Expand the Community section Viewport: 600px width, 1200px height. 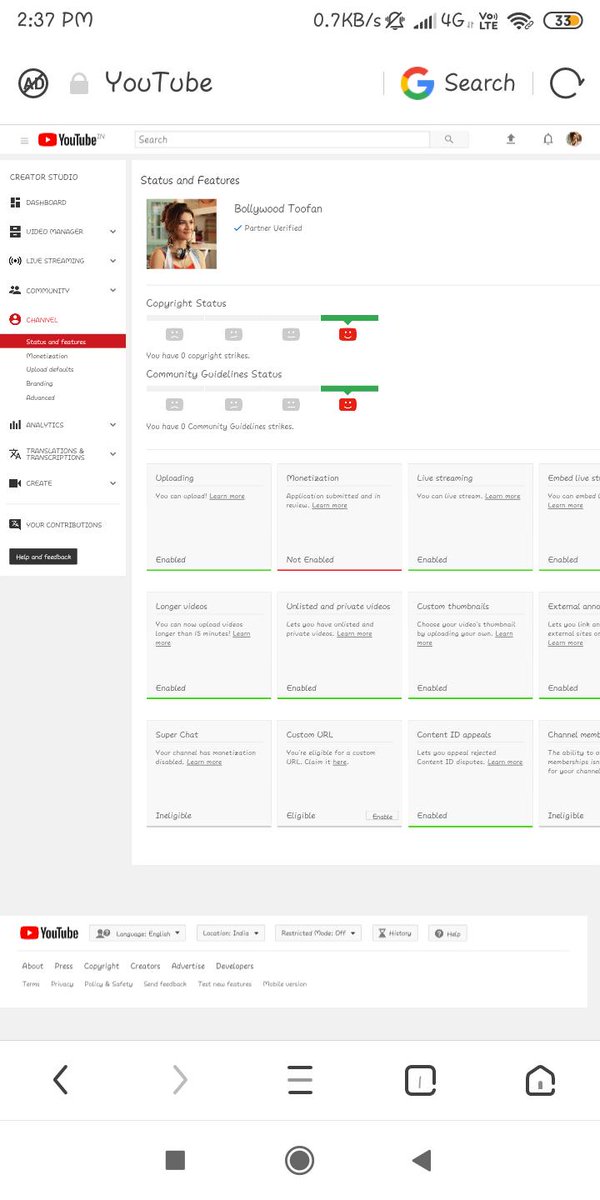63,291
